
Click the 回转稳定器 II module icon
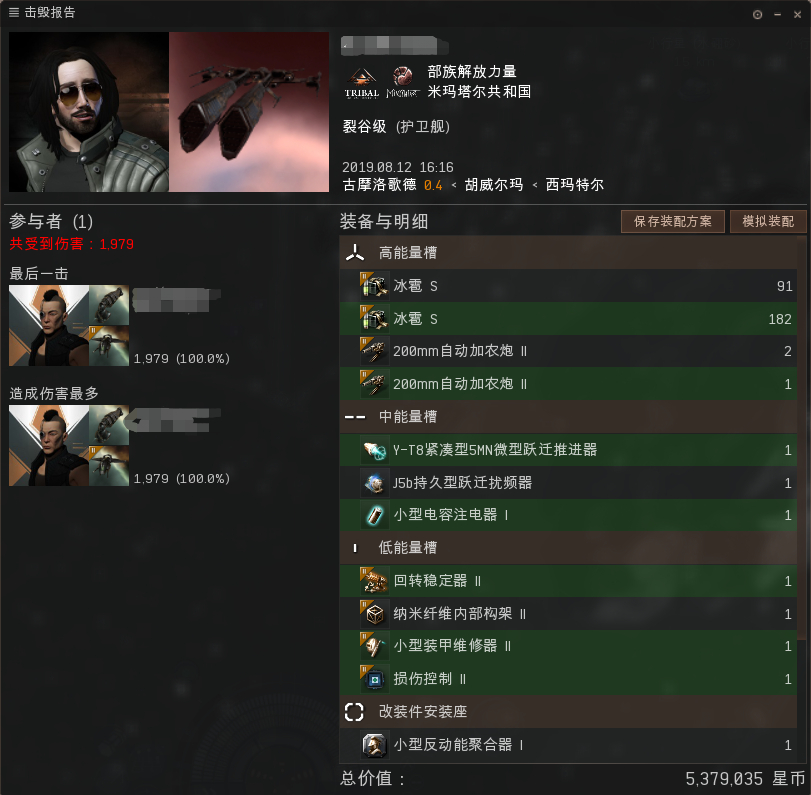click(374, 581)
